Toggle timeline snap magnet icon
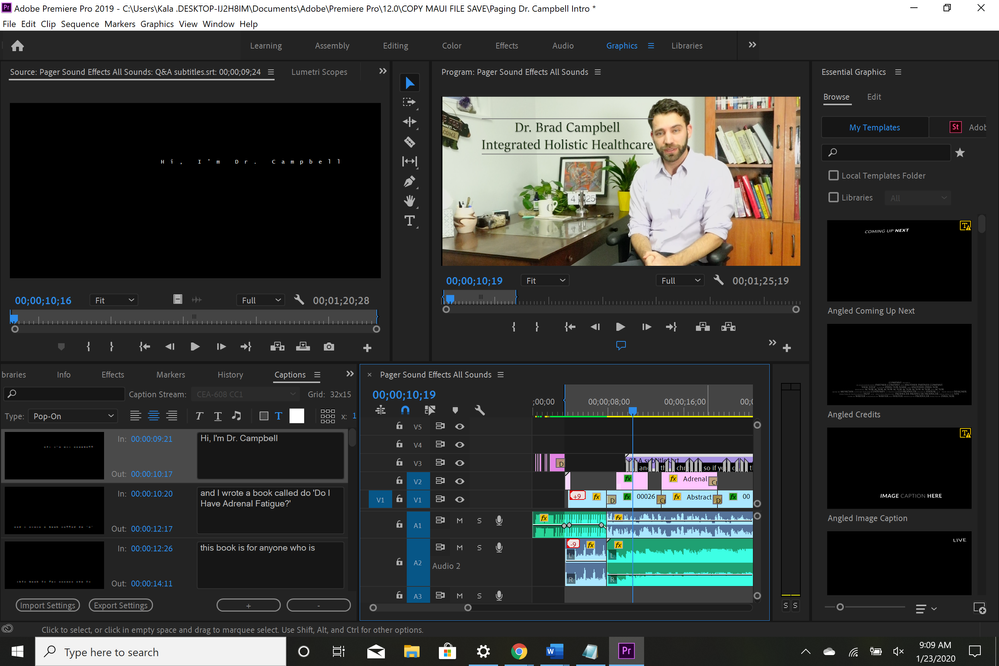999x666 pixels. pyautogui.click(x=405, y=410)
